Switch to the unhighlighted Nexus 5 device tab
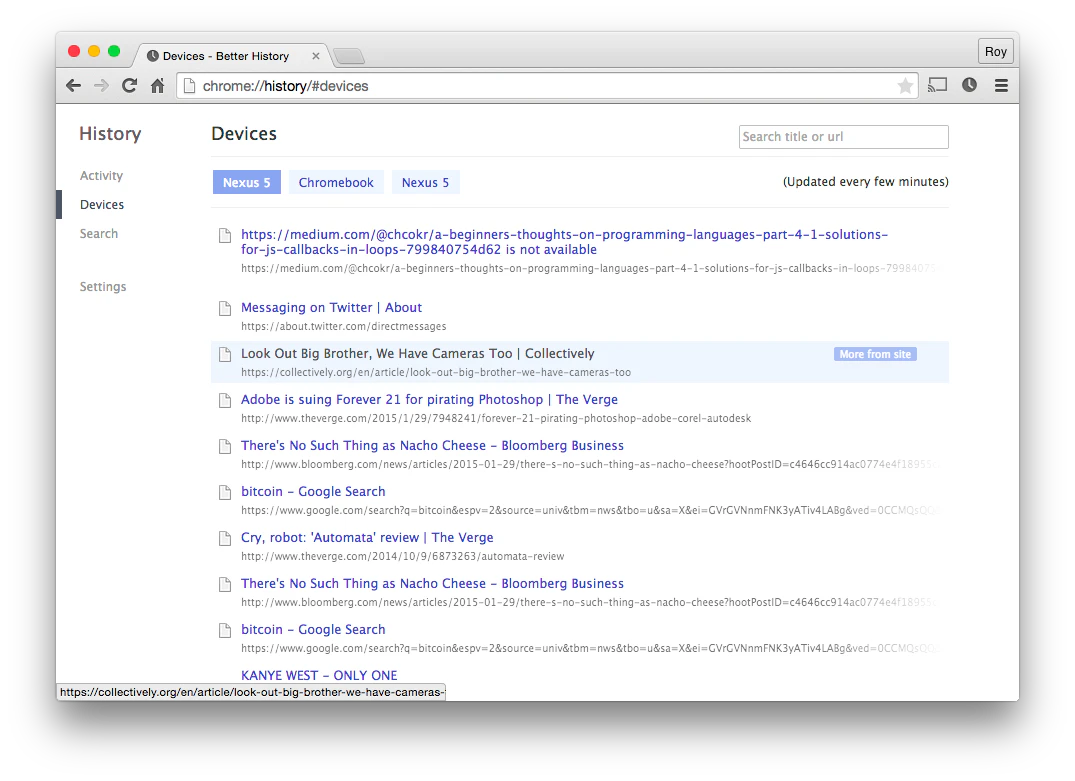This screenshot has width=1075, height=781. (x=425, y=182)
